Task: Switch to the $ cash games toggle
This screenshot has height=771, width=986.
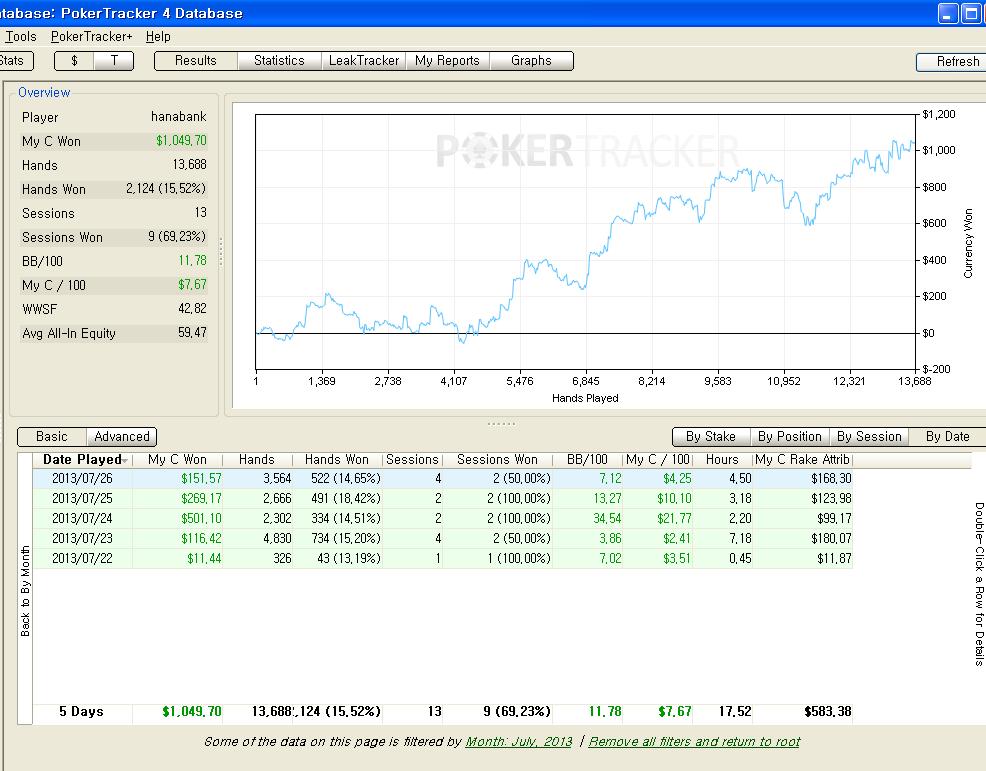Action: tap(75, 61)
